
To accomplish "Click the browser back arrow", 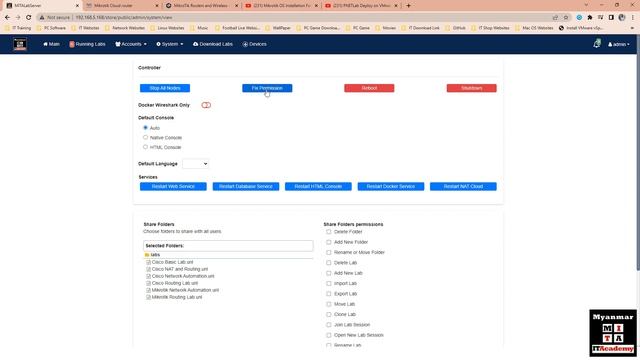I will (x=7, y=18).
